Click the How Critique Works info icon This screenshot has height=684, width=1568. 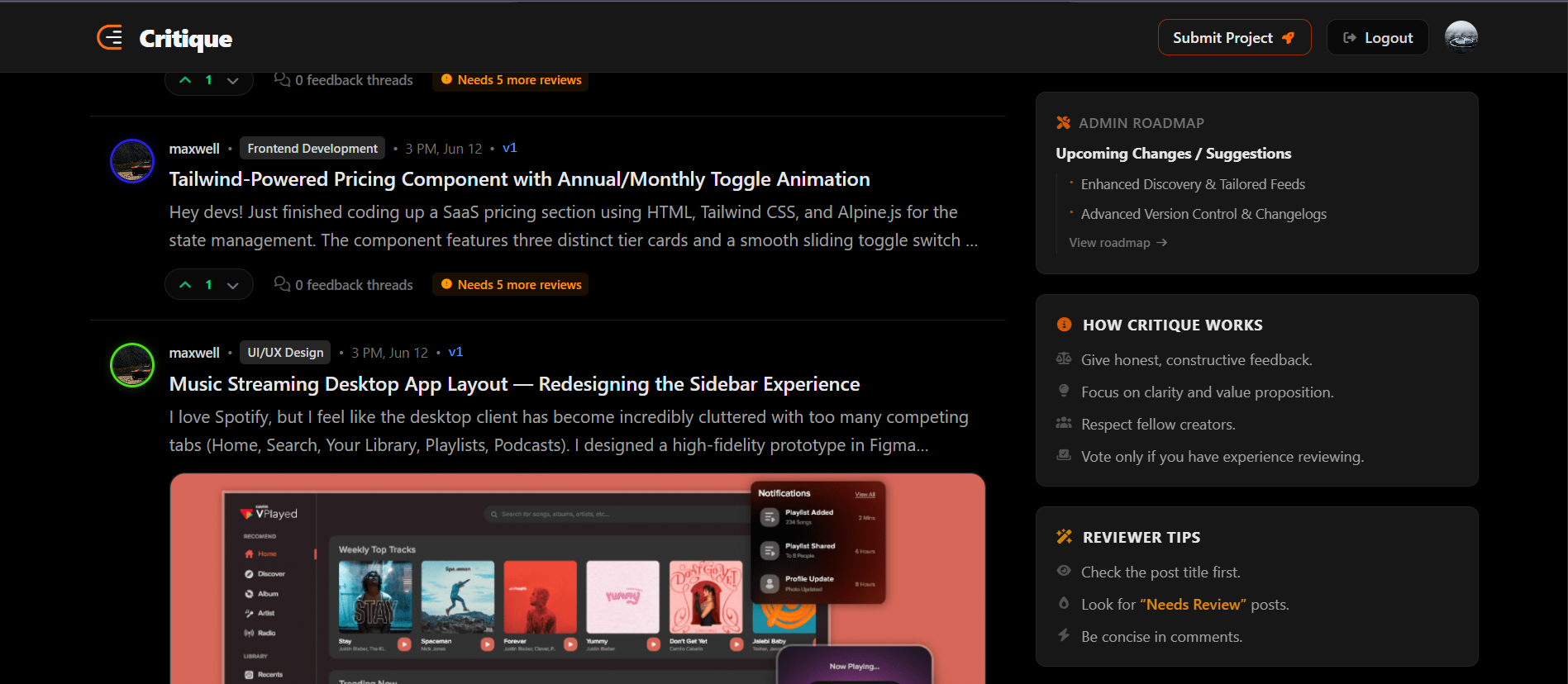(x=1064, y=325)
